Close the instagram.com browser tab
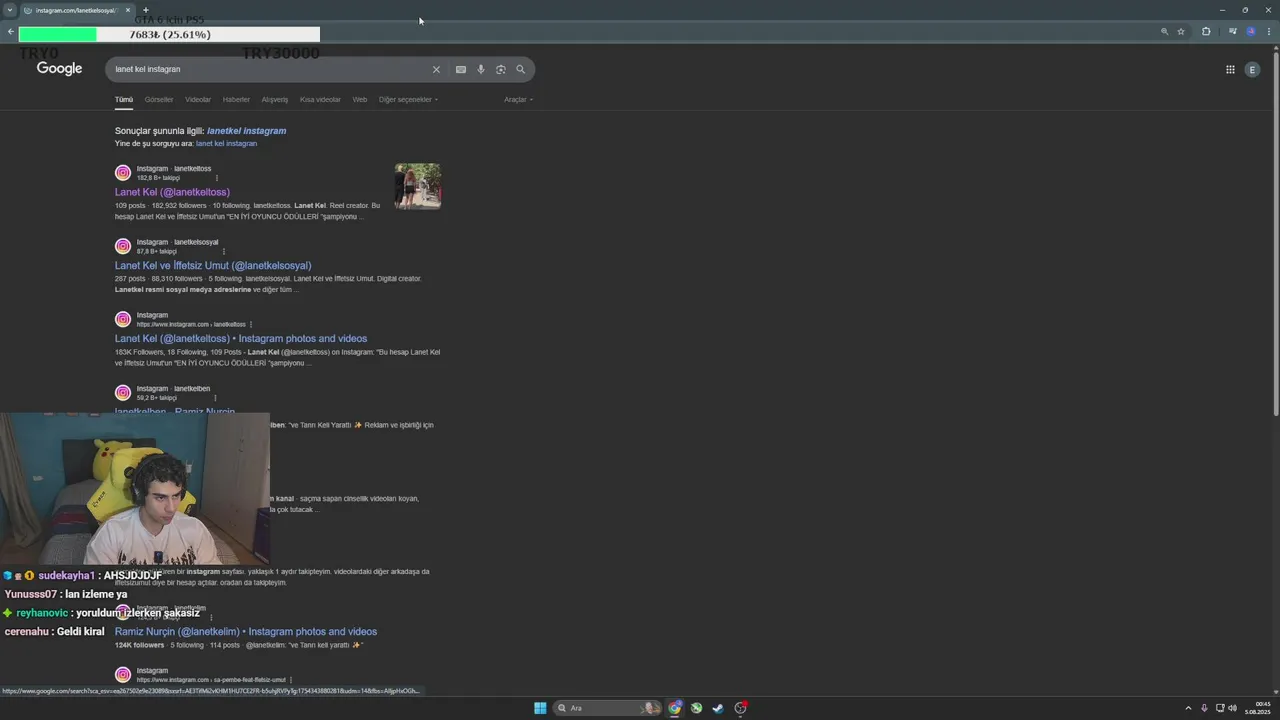The height and width of the screenshot is (720, 1280). (x=127, y=10)
